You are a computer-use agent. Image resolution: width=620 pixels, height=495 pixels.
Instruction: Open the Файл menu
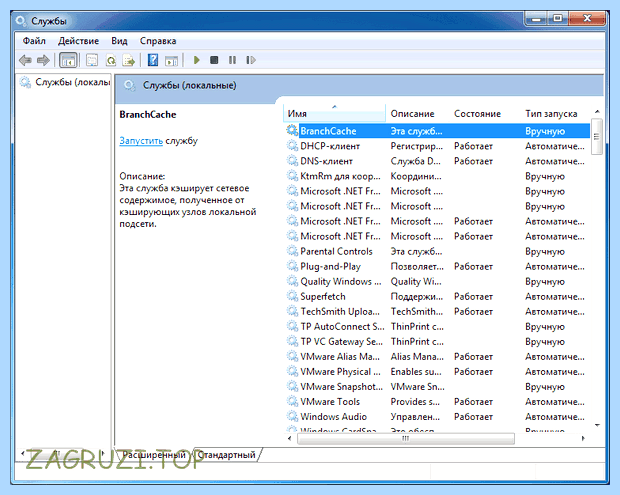tap(34, 41)
